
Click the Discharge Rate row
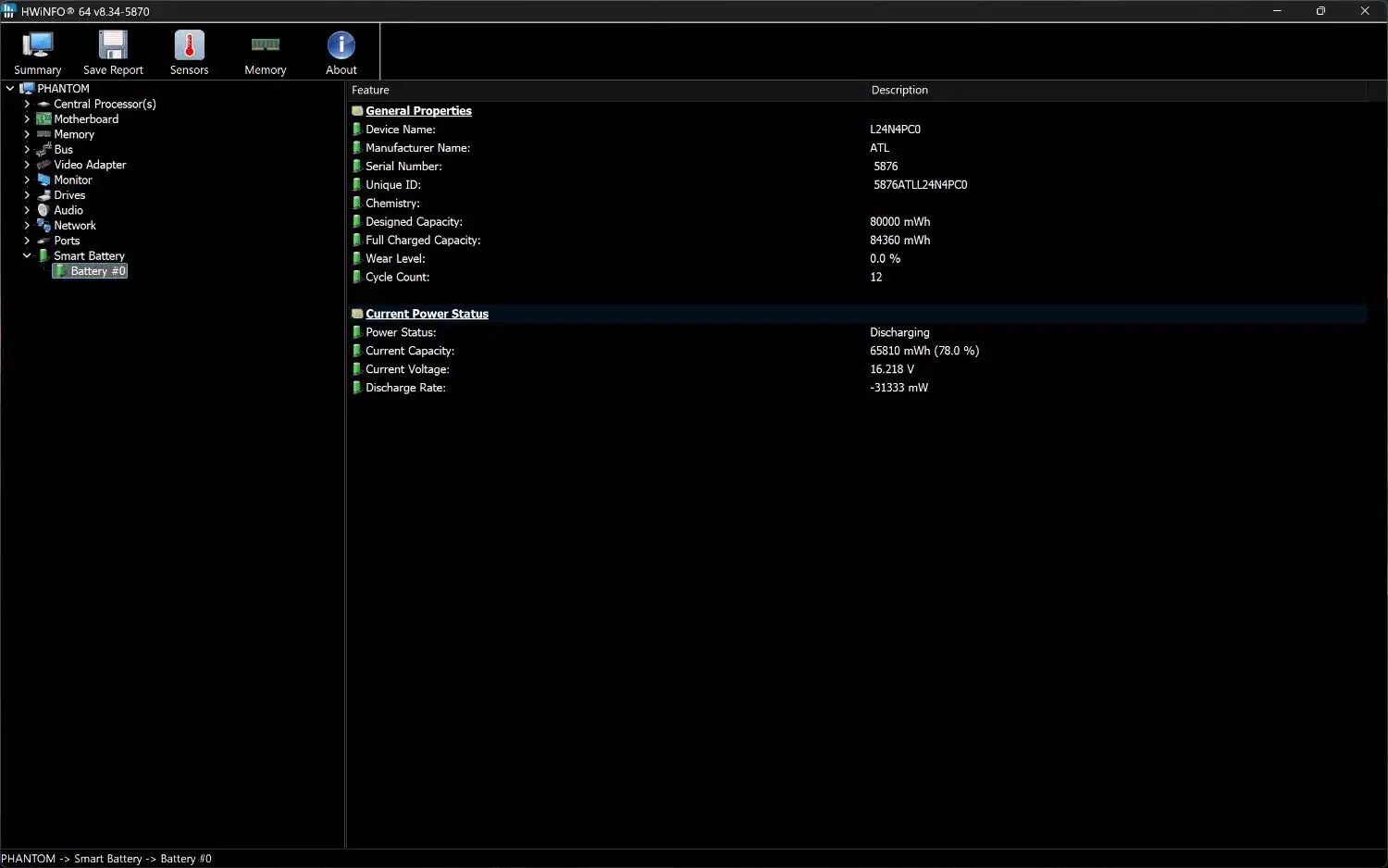pos(405,388)
